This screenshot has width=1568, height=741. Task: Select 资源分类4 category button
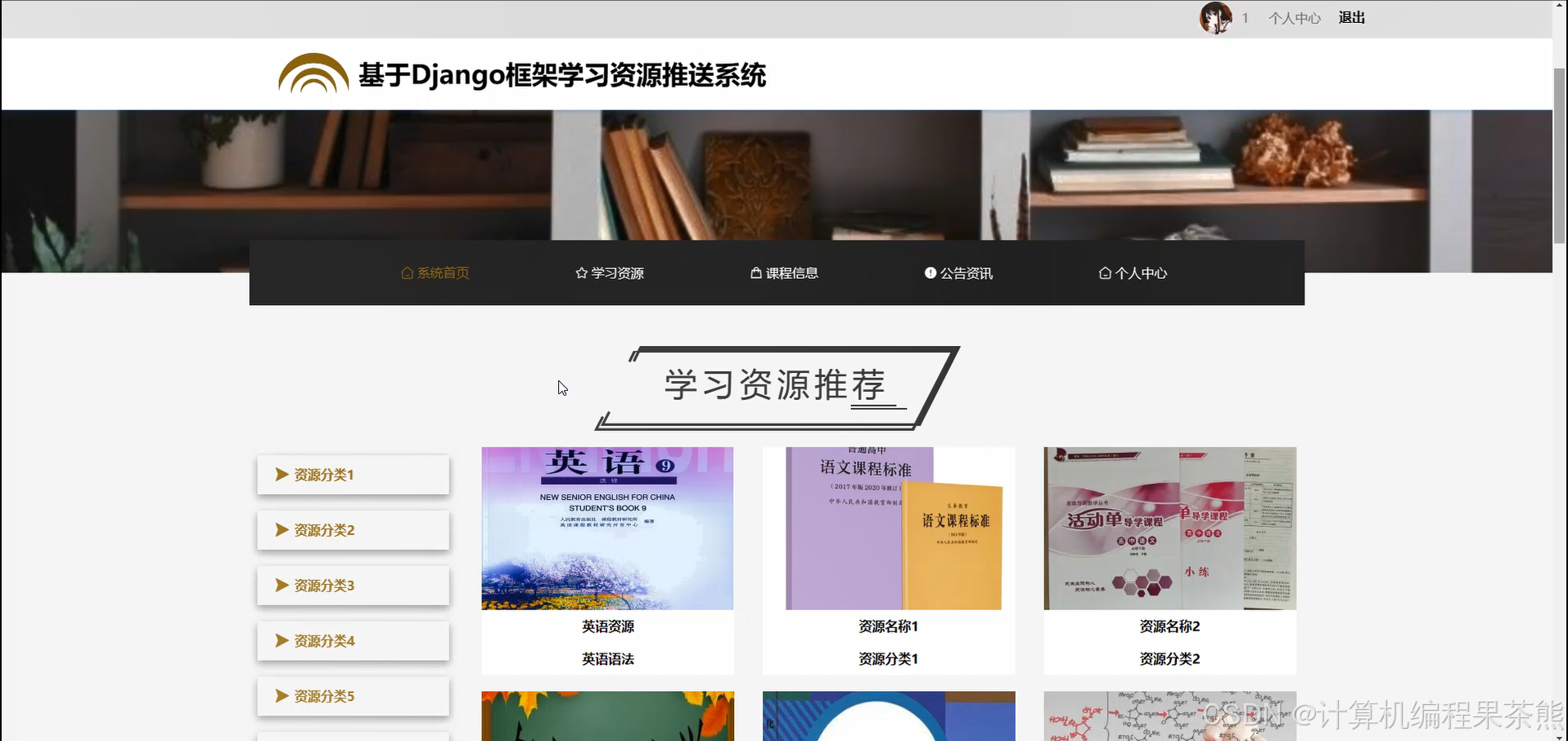coord(354,641)
